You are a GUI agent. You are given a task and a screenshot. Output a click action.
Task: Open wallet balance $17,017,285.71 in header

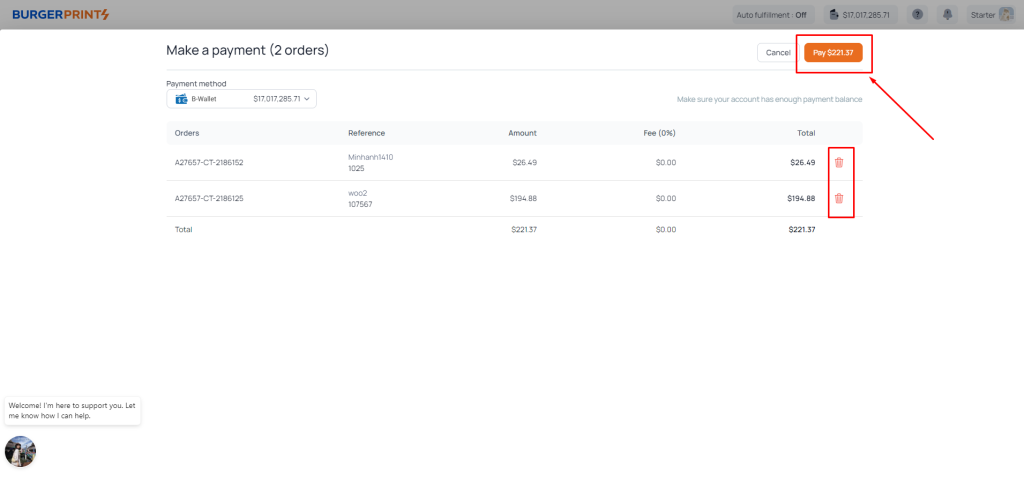[x=859, y=15]
